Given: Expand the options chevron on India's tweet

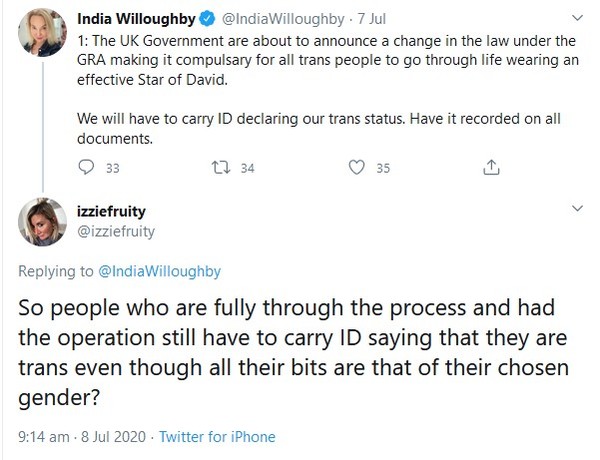Looking at the screenshot, I should pos(577,17).
